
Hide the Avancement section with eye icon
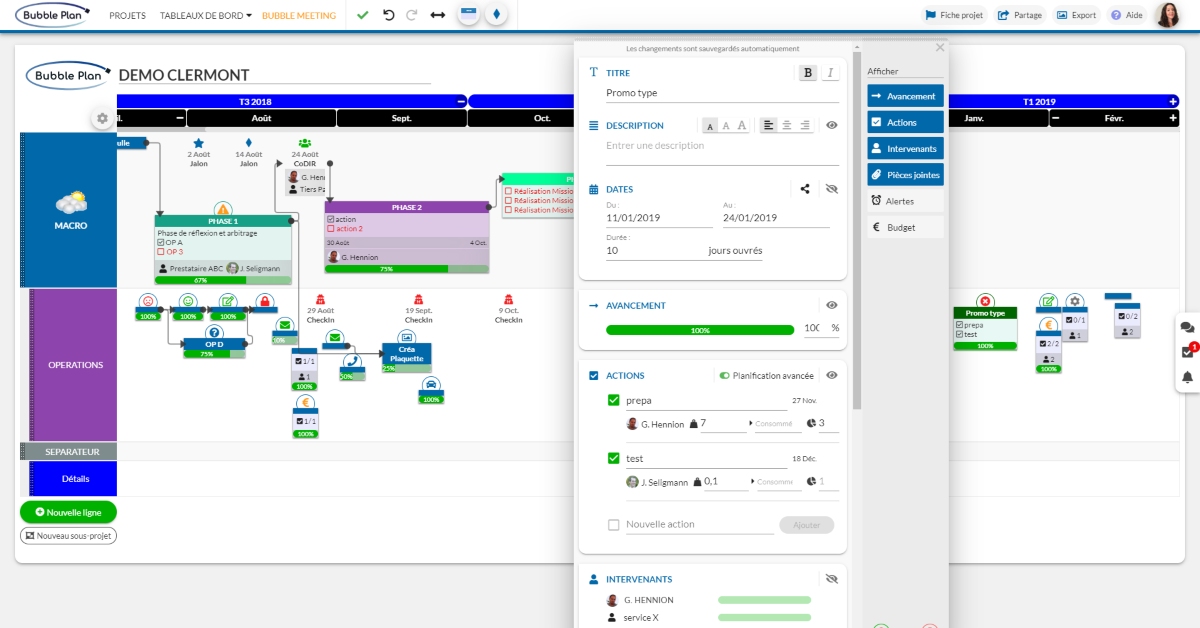[x=831, y=305]
